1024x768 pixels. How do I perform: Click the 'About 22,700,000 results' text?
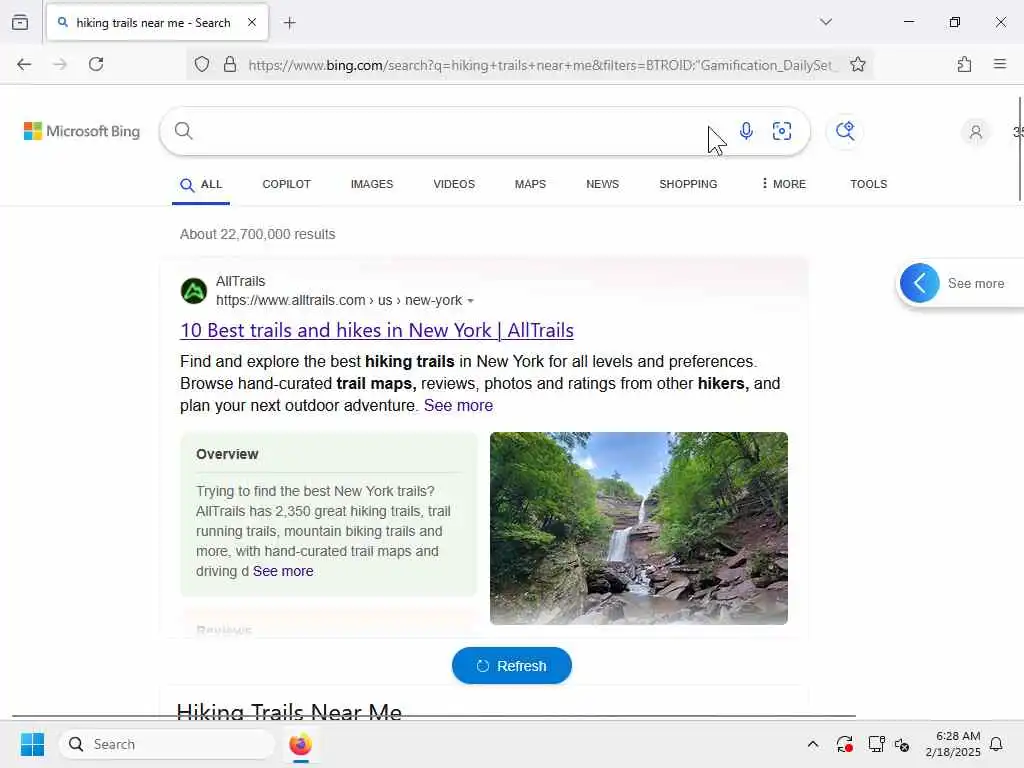(x=257, y=234)
